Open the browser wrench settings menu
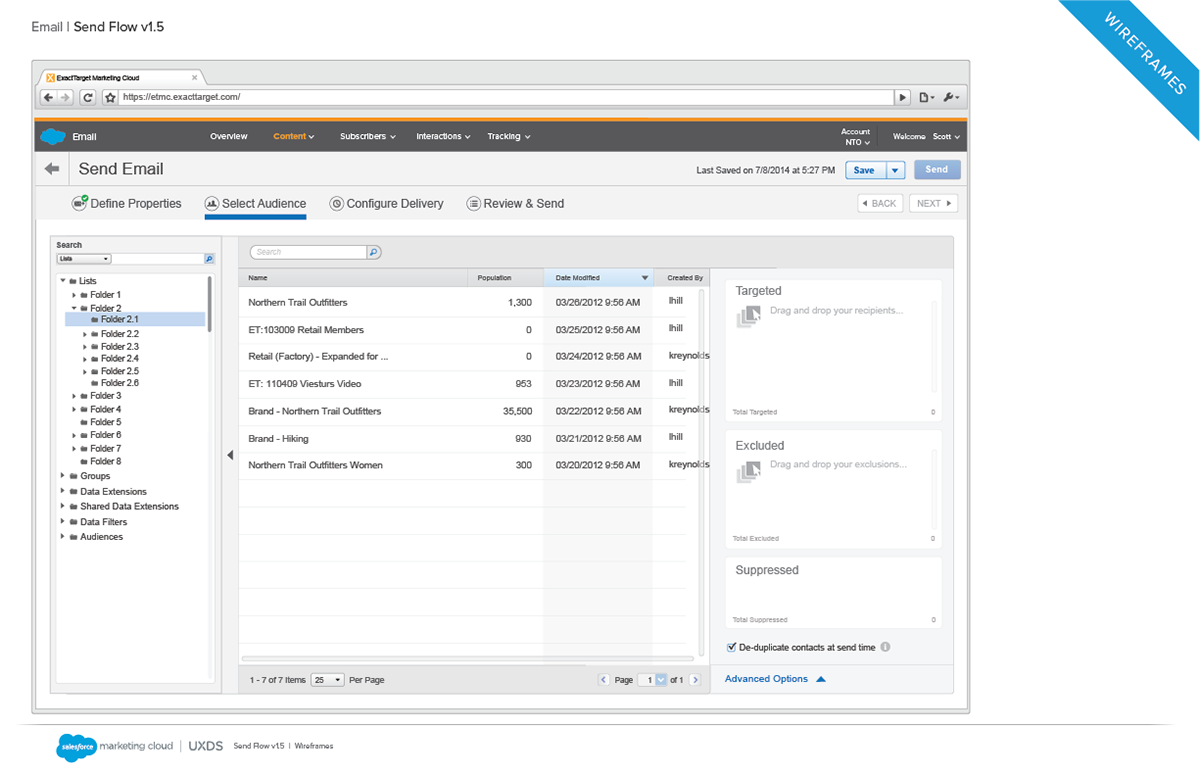This screenshot has height=777, width=1200. click(x=951, y=97)
